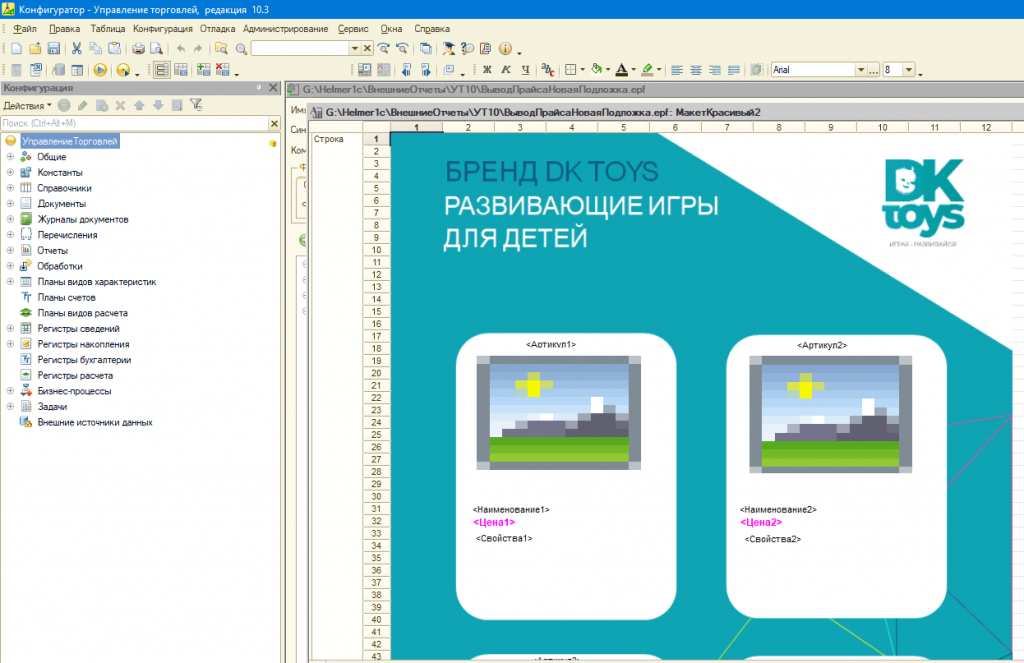The image size is (1024, 663).
Task: Click the Redo arrow icon
Action: pos(198,48)
